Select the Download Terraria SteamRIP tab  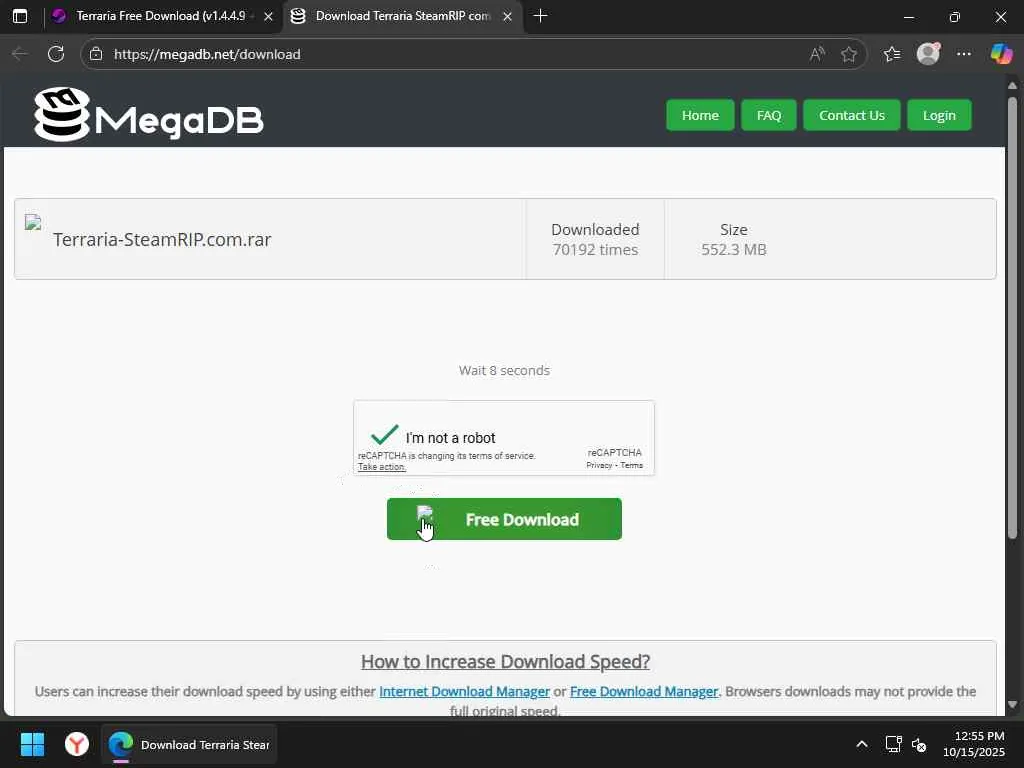(402, 16)
